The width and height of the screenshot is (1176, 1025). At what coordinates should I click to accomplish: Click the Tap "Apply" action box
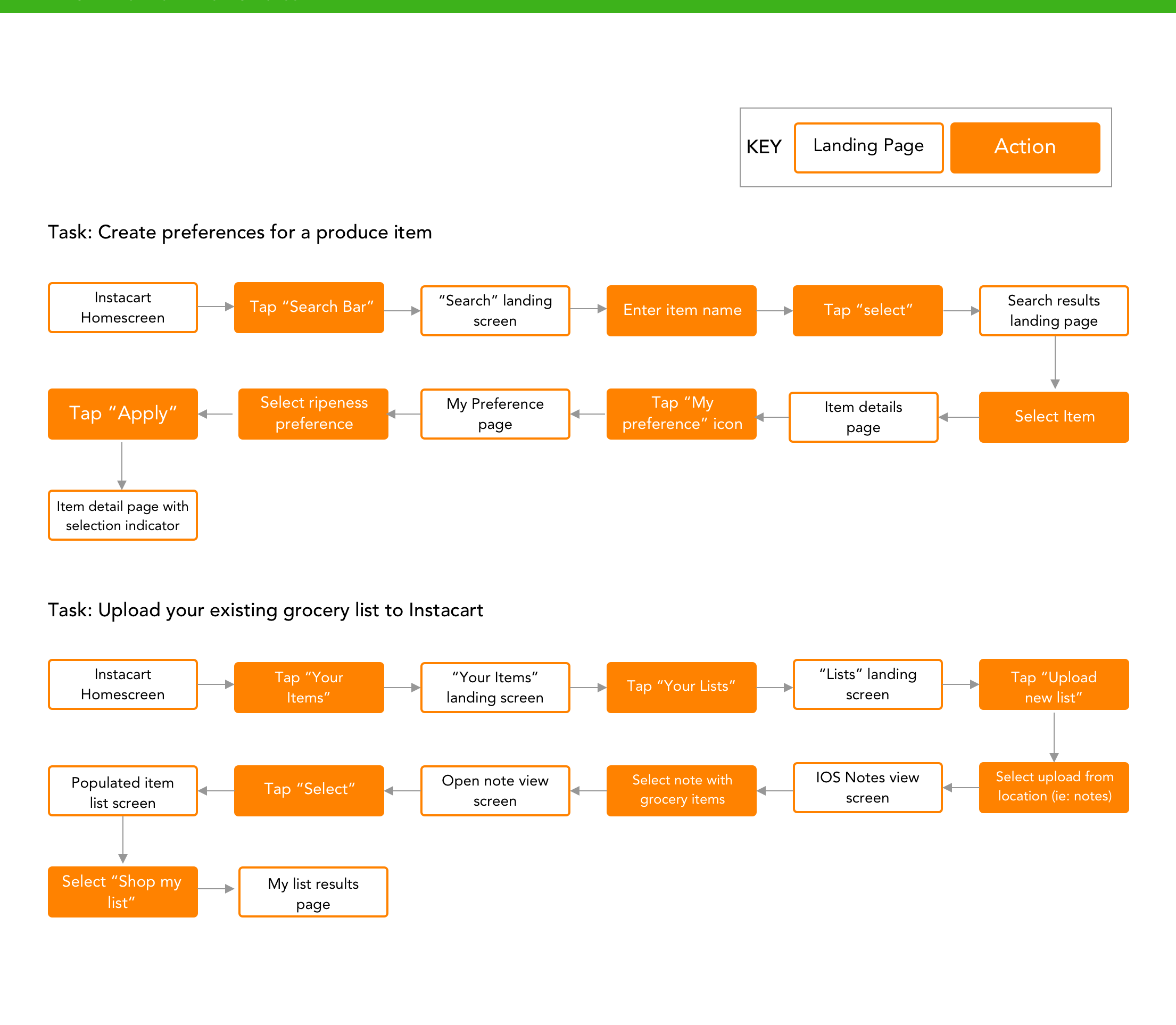click(123, 414)
